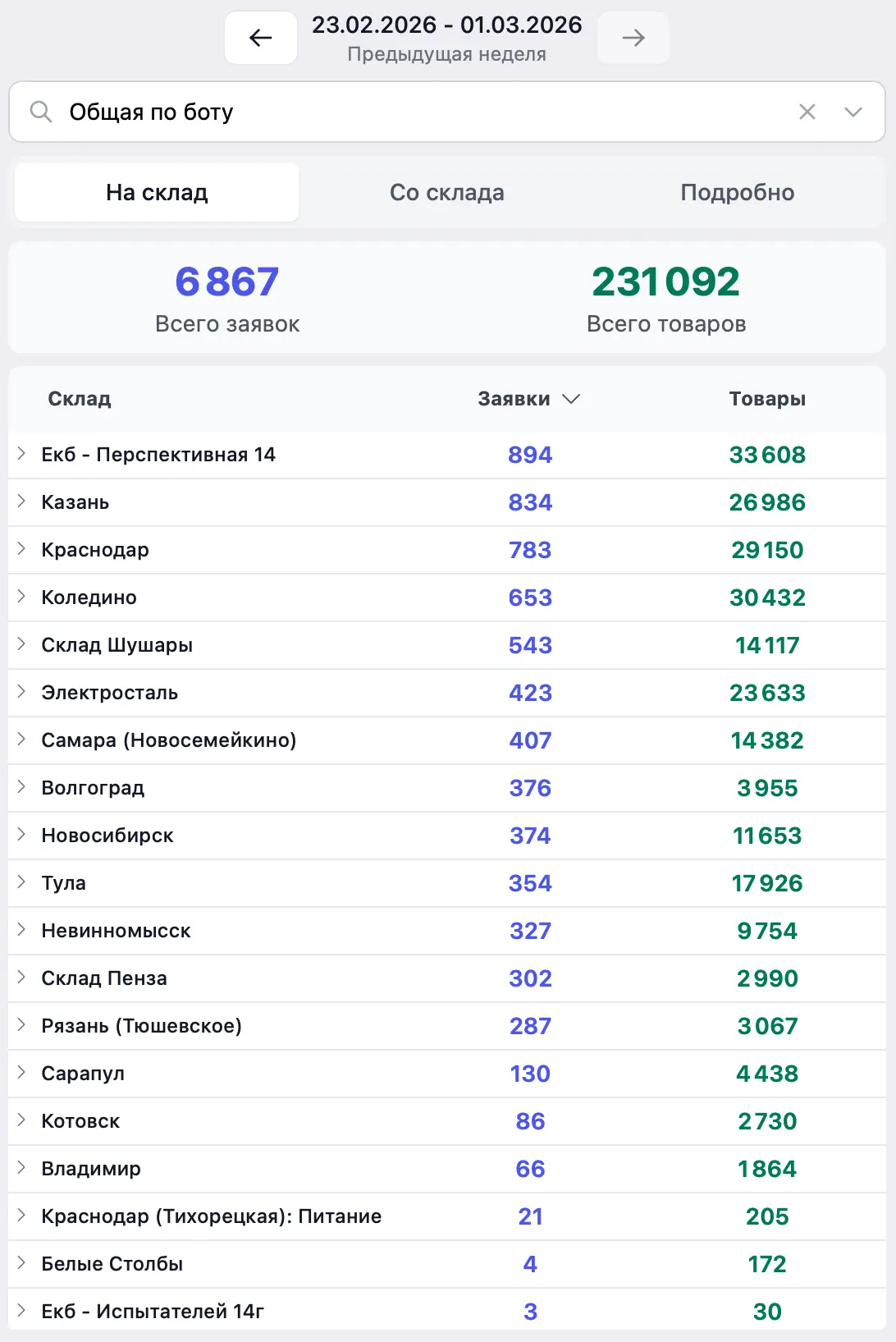Switch to the 'Со склада' tab
Viewport: 896px width, 1342px height.
446,193
